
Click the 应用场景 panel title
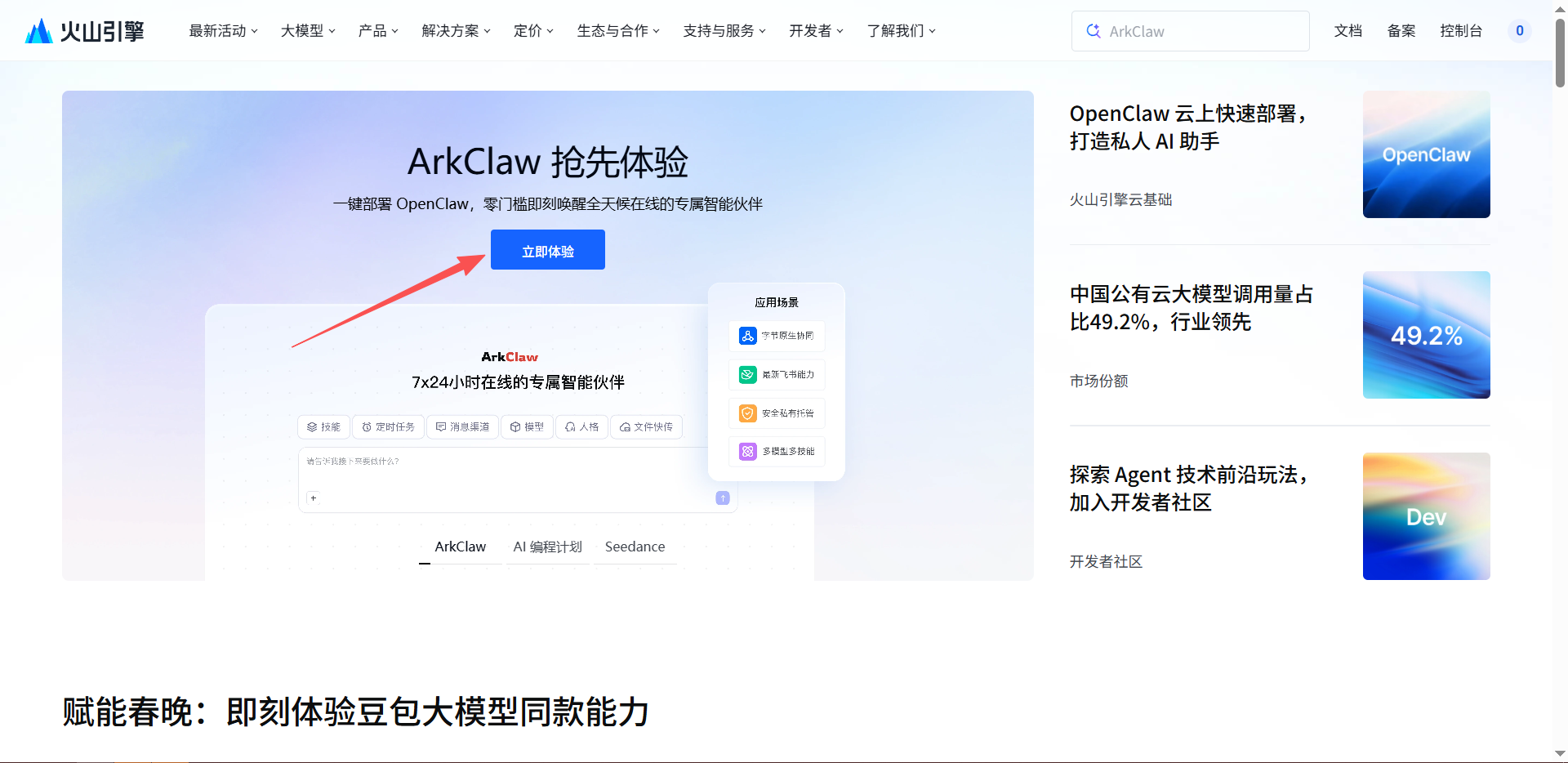[x=776, y=302]
